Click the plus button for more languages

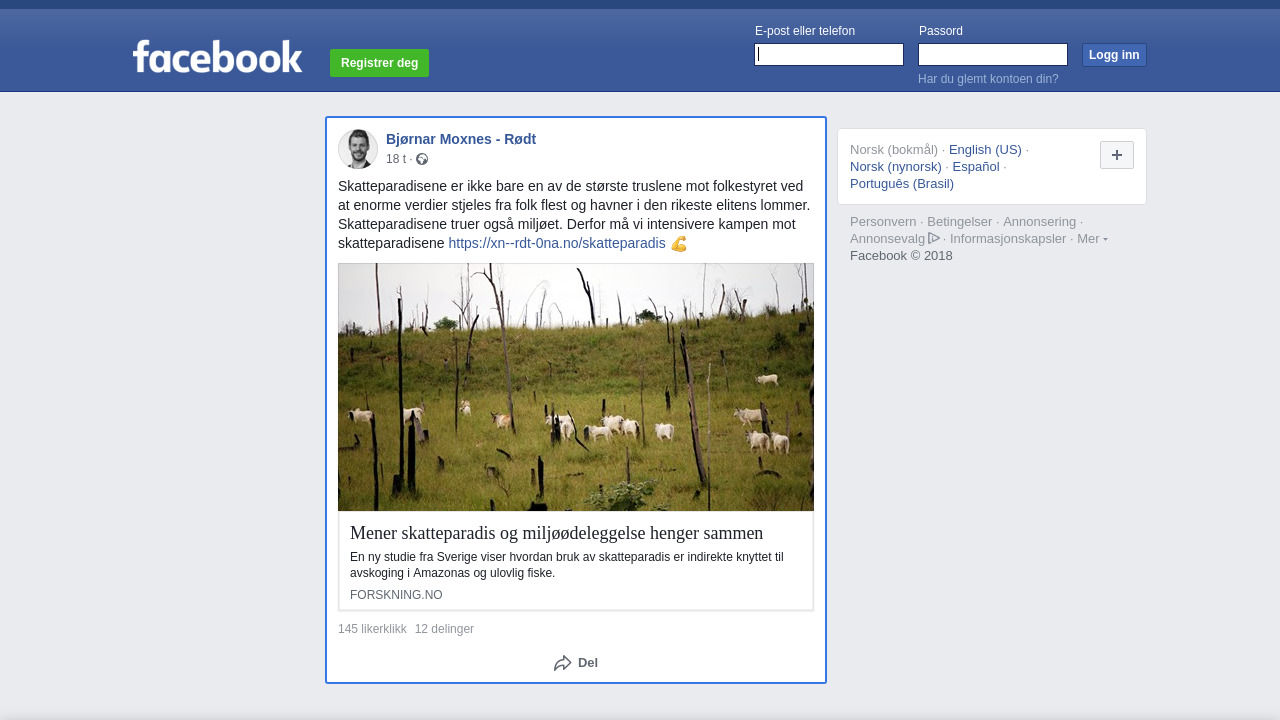(1117, 155)
